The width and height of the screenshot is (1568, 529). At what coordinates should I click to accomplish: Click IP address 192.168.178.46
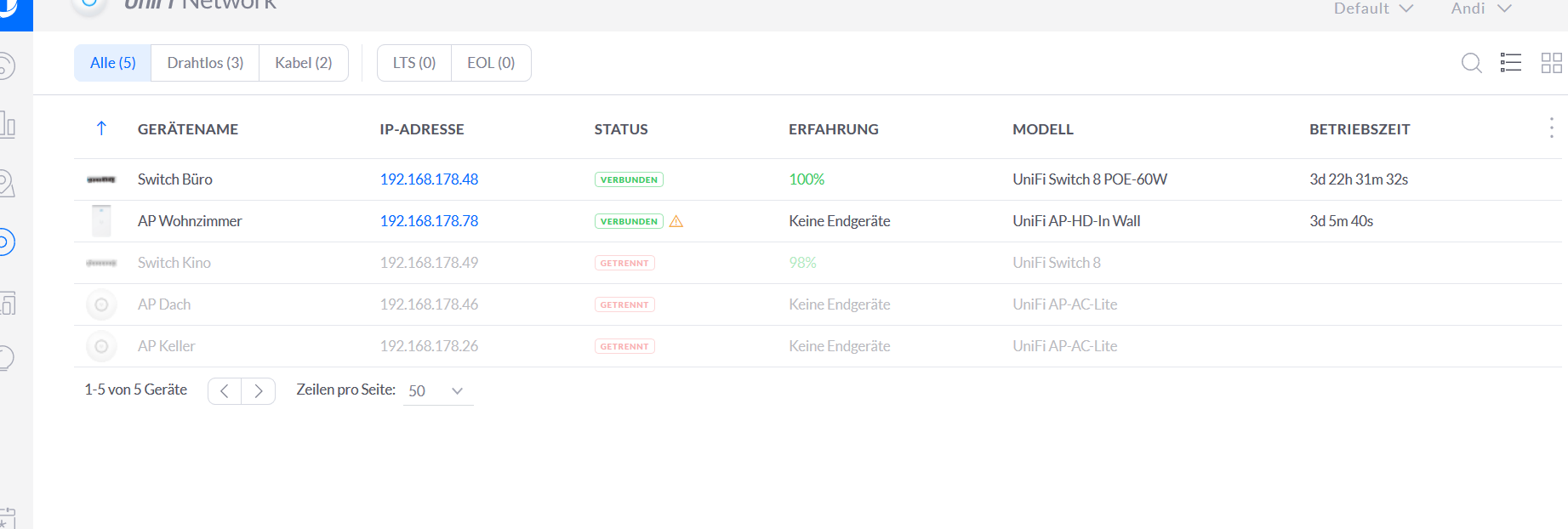click(x=429, y=304)
